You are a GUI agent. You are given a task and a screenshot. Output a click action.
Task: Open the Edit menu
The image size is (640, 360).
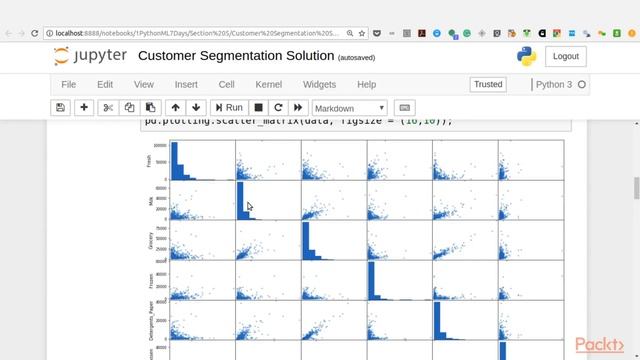pyautogui.click(x=105, y=84)
